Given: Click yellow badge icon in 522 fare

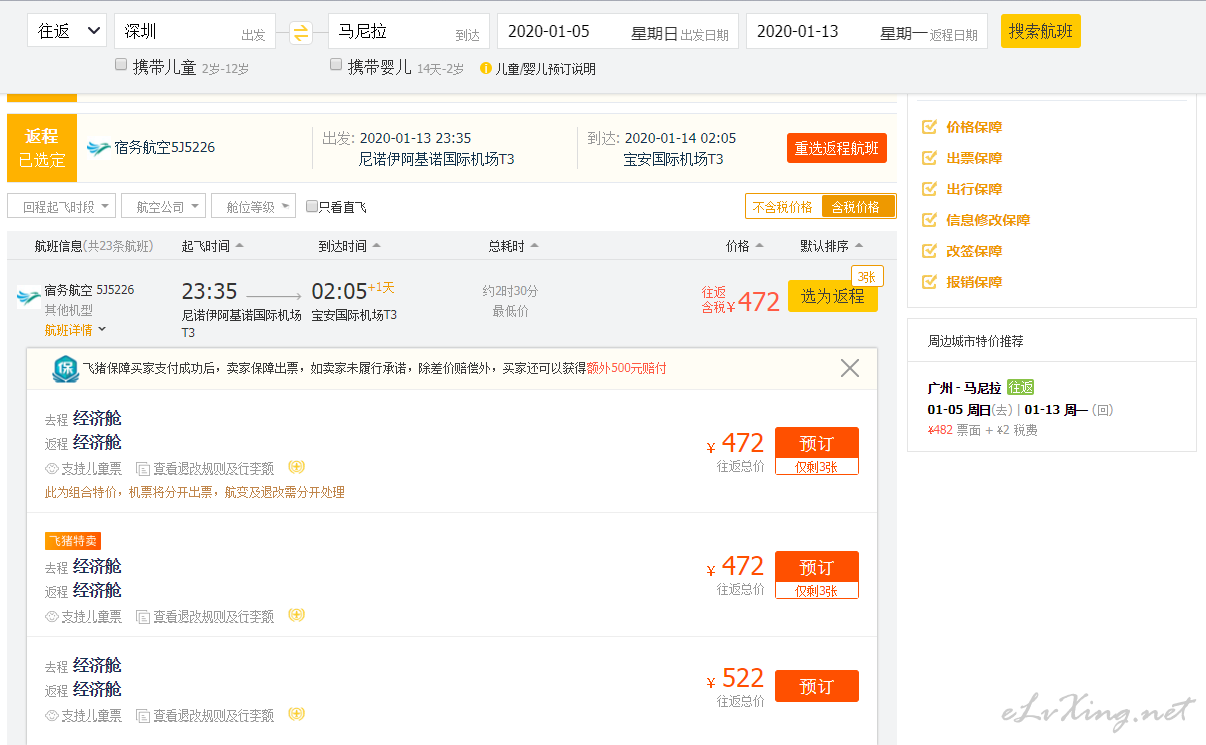Looking at the screenshot, I should coord(296,714).
